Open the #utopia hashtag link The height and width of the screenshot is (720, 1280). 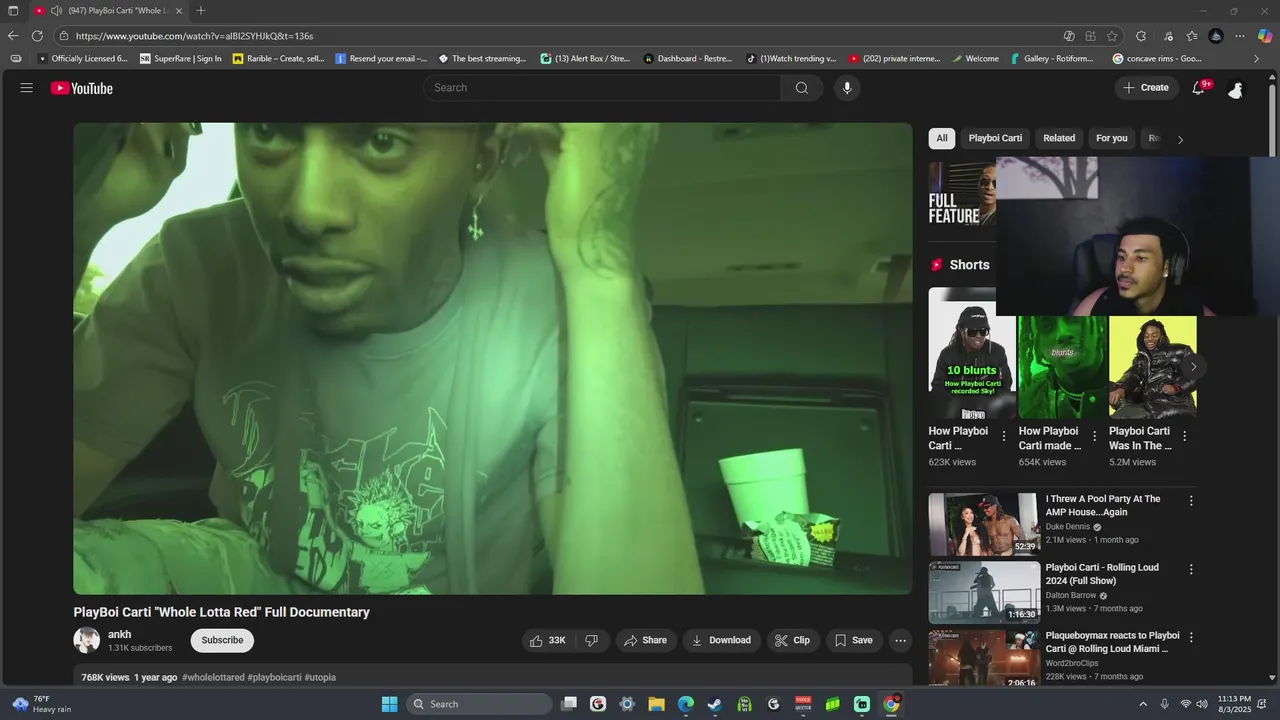(320, 677)
